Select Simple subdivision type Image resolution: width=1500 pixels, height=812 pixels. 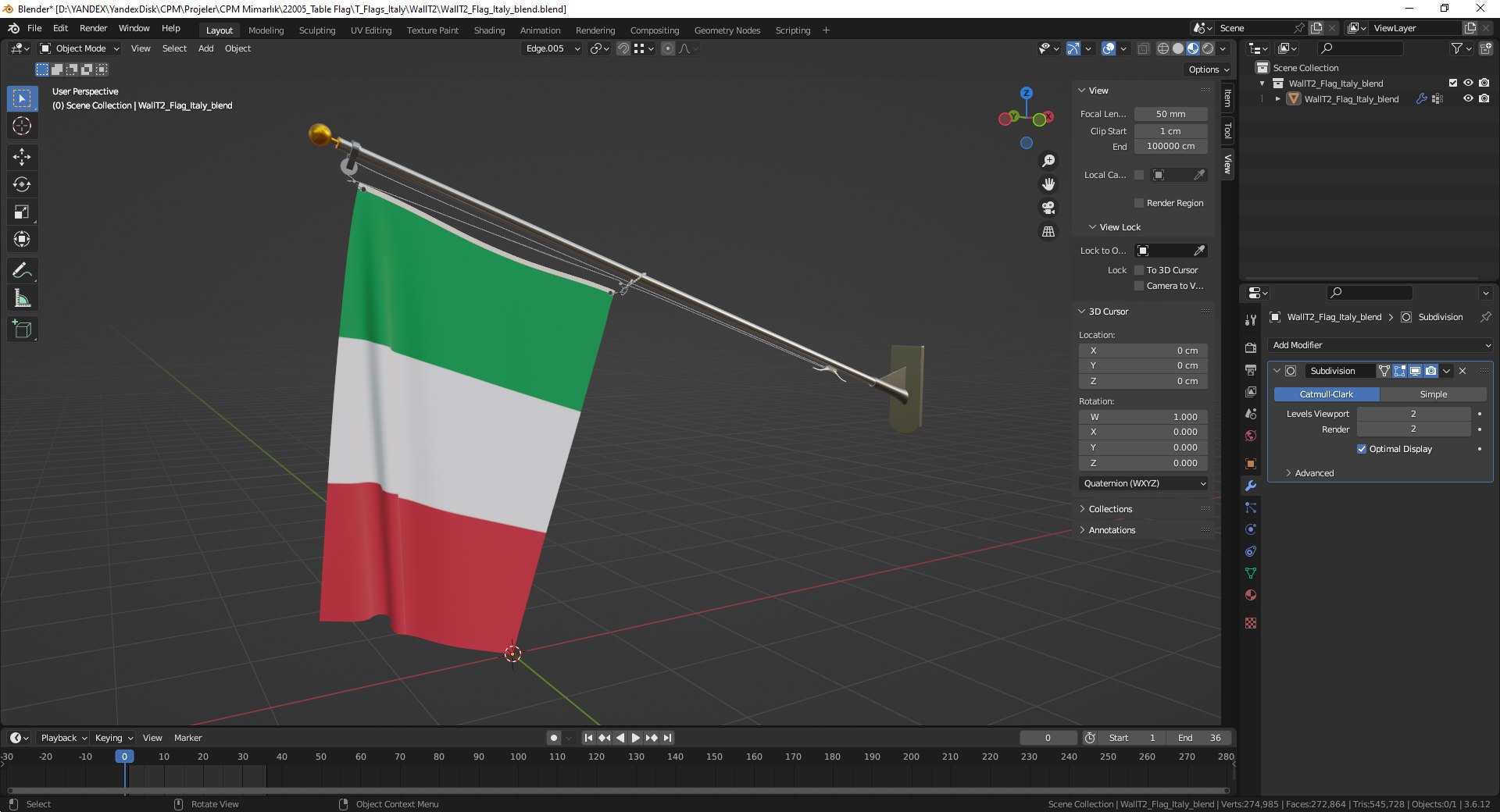point(1433,394)
